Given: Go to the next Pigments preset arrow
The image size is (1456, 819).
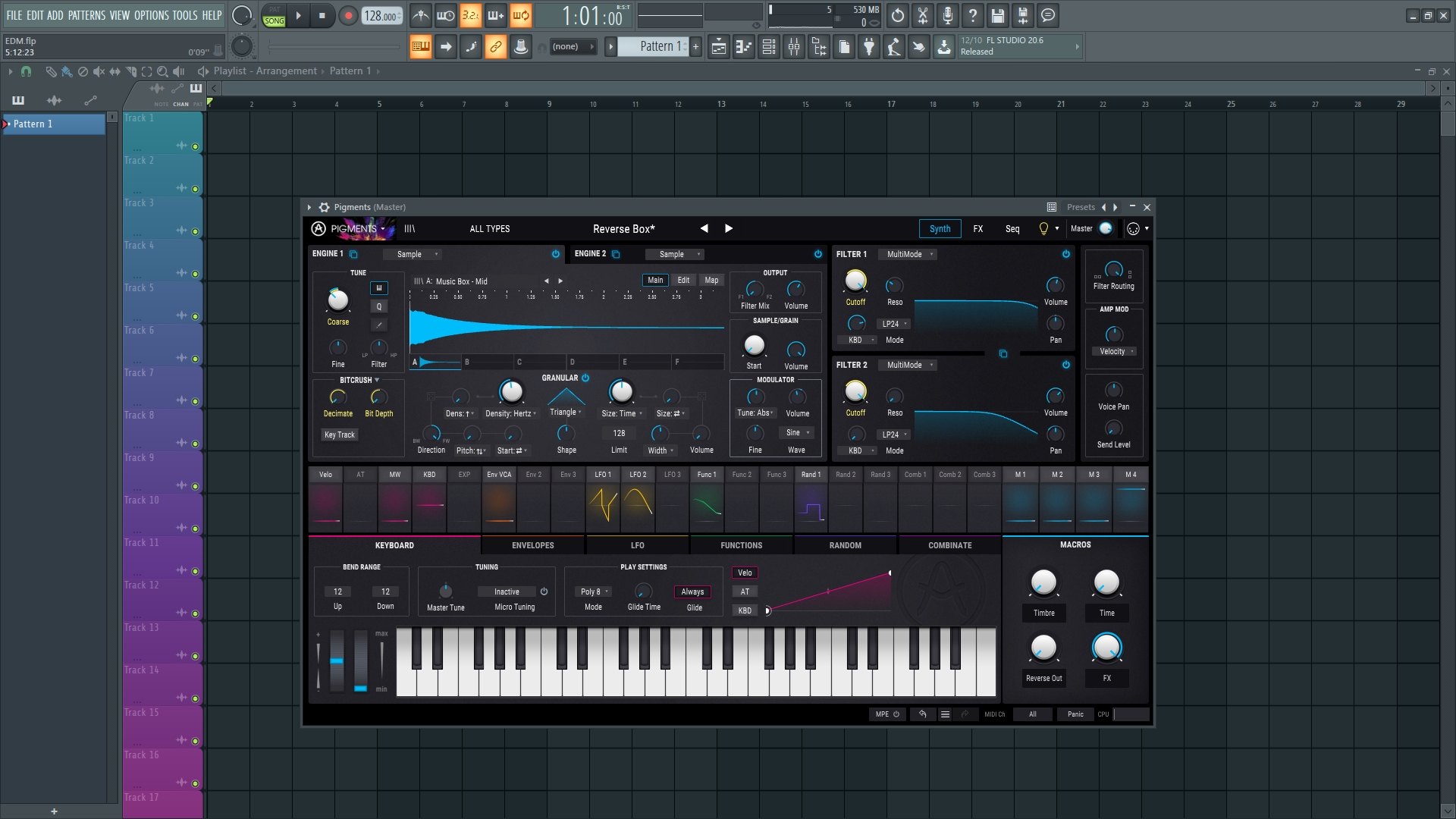Looking at the screenshot, I should [x=729, y=228].
